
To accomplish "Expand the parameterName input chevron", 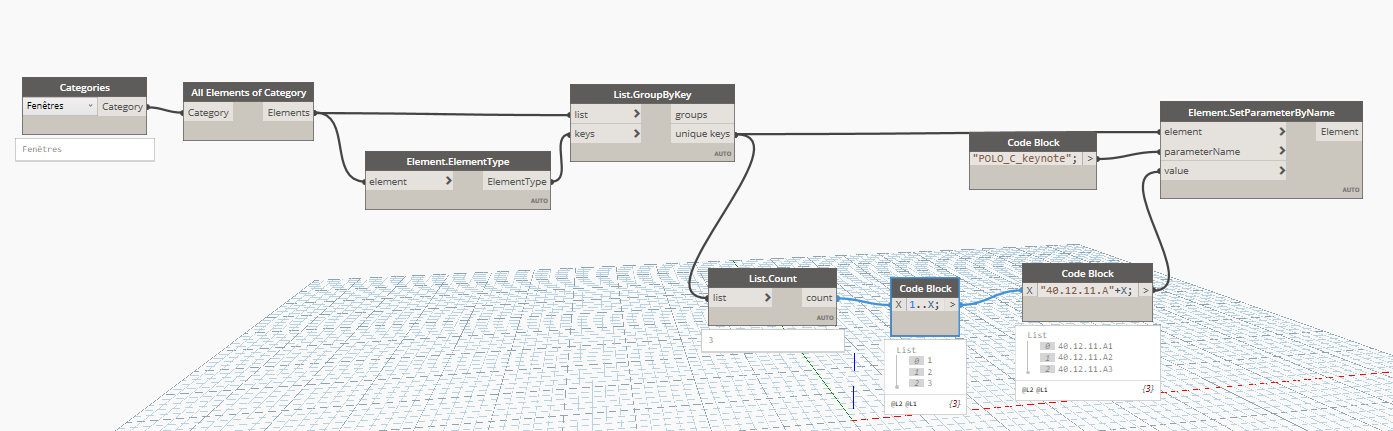I will [1282, 151].
